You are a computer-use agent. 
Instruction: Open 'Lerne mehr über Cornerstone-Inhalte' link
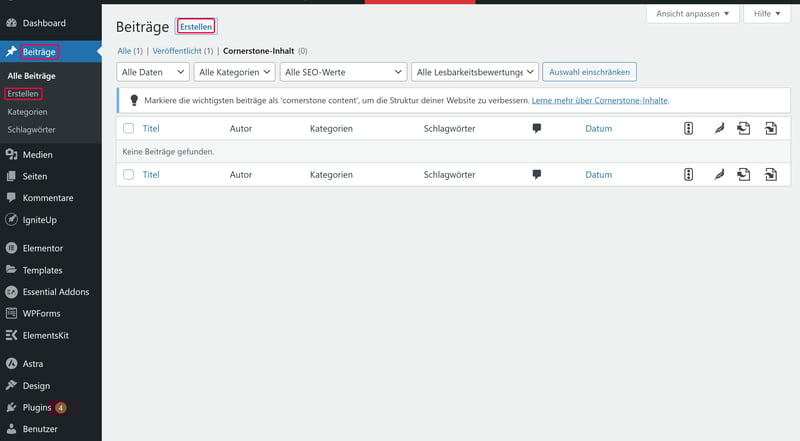tap(600, 101)
